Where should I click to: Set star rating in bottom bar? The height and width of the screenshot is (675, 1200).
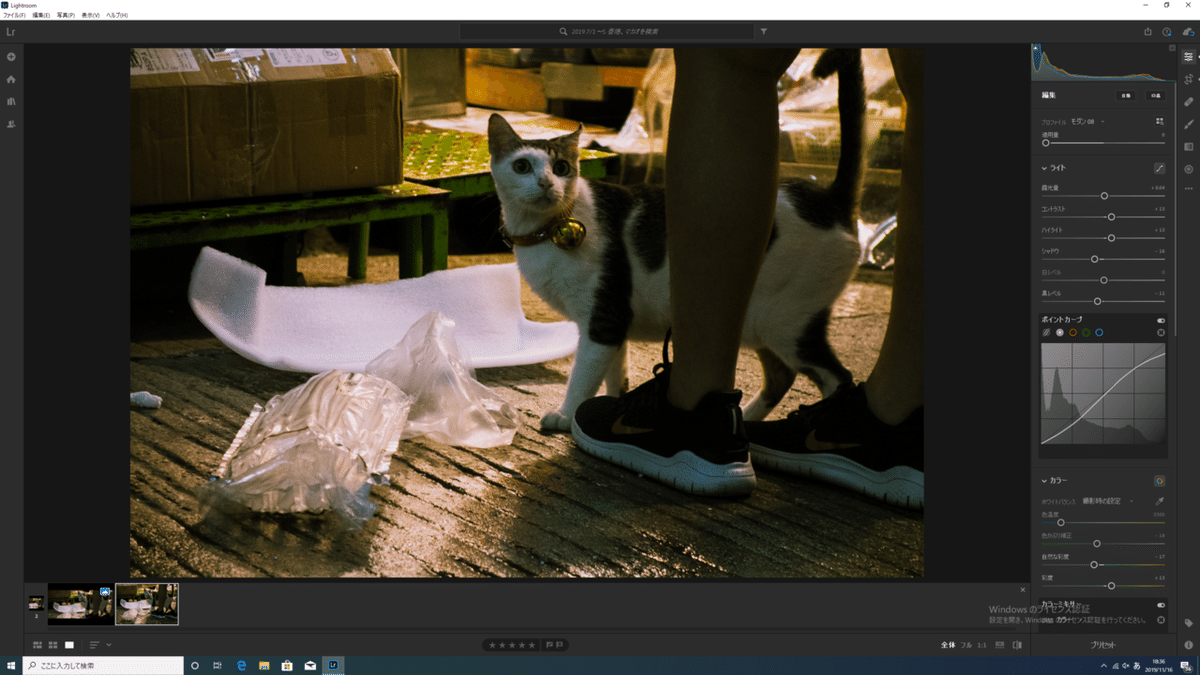514,645
